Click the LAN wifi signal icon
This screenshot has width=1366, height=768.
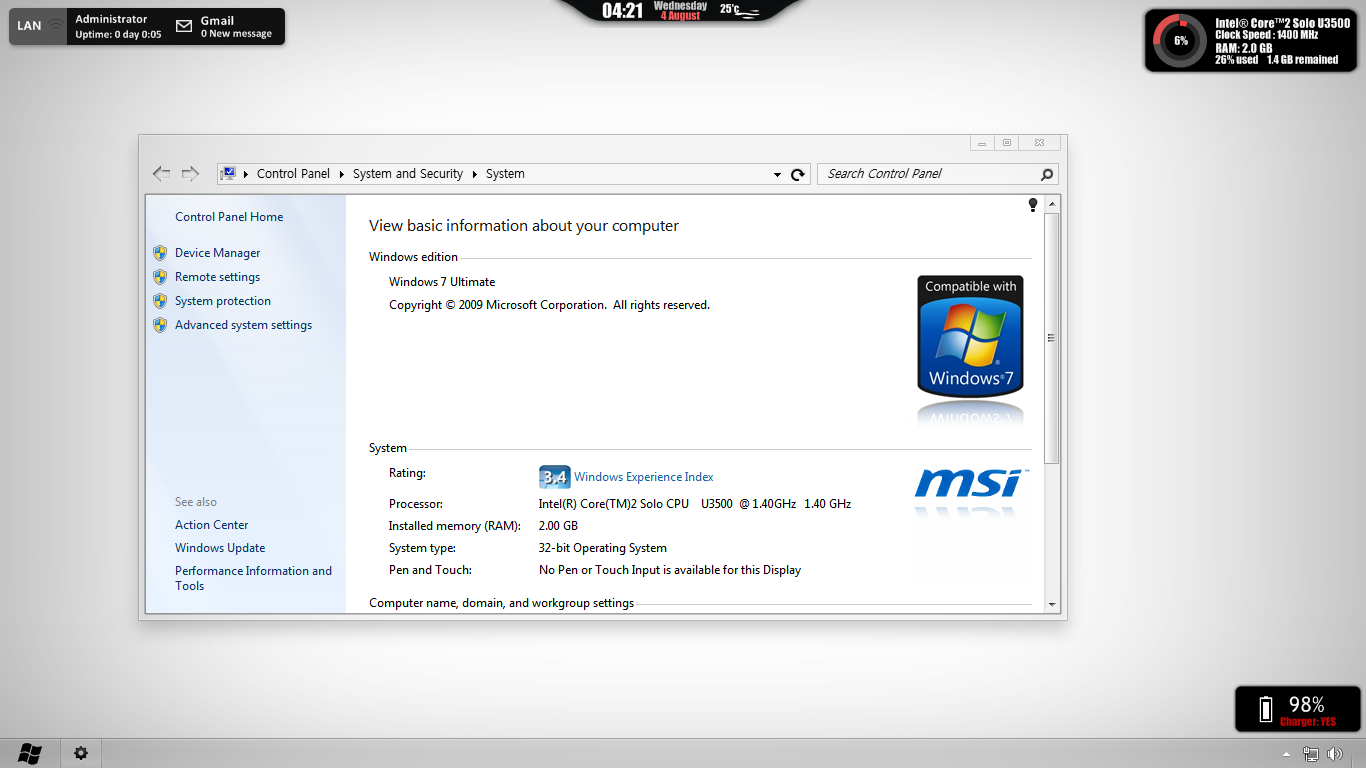point(56,26)
